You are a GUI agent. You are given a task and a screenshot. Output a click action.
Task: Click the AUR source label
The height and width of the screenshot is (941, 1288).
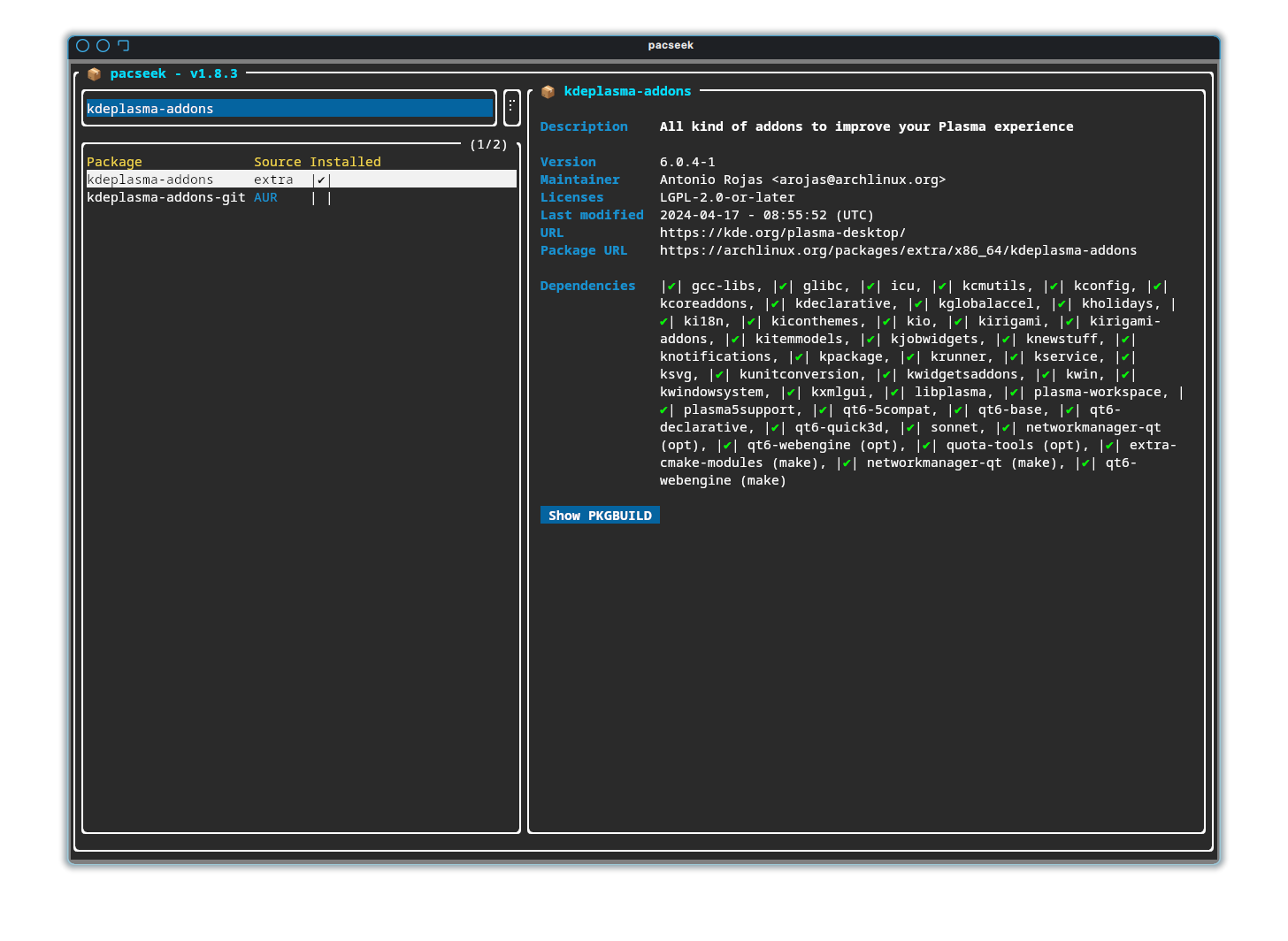coord(265,197)
